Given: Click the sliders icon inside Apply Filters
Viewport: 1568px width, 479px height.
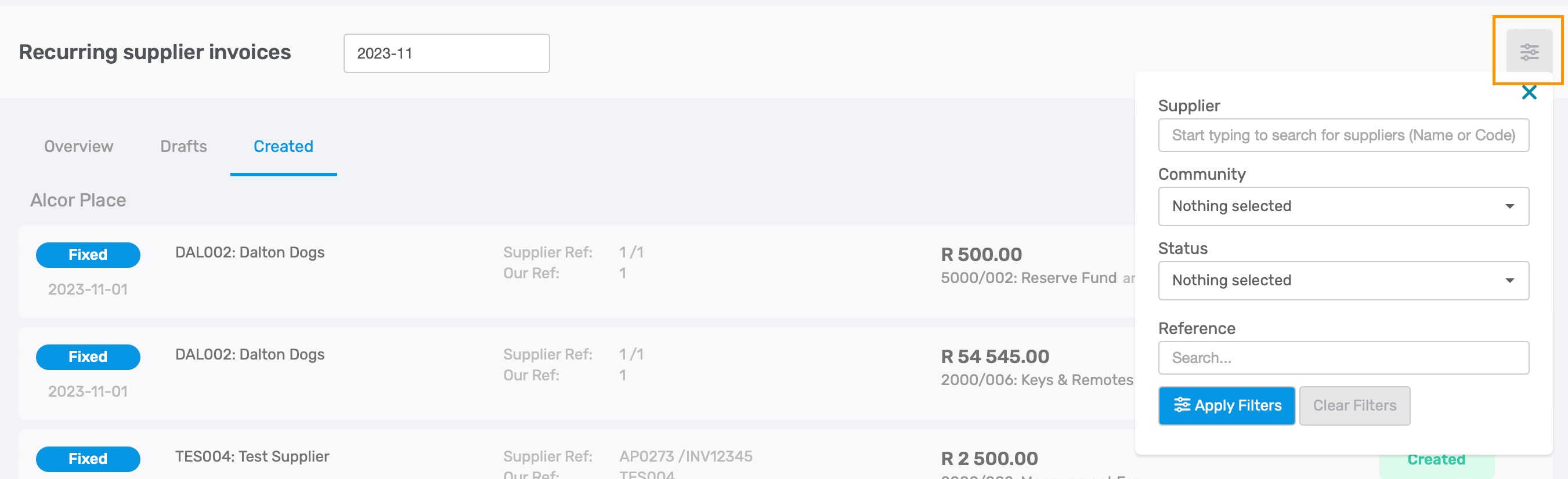Looking at the screenshot, I should (1181, 405).
